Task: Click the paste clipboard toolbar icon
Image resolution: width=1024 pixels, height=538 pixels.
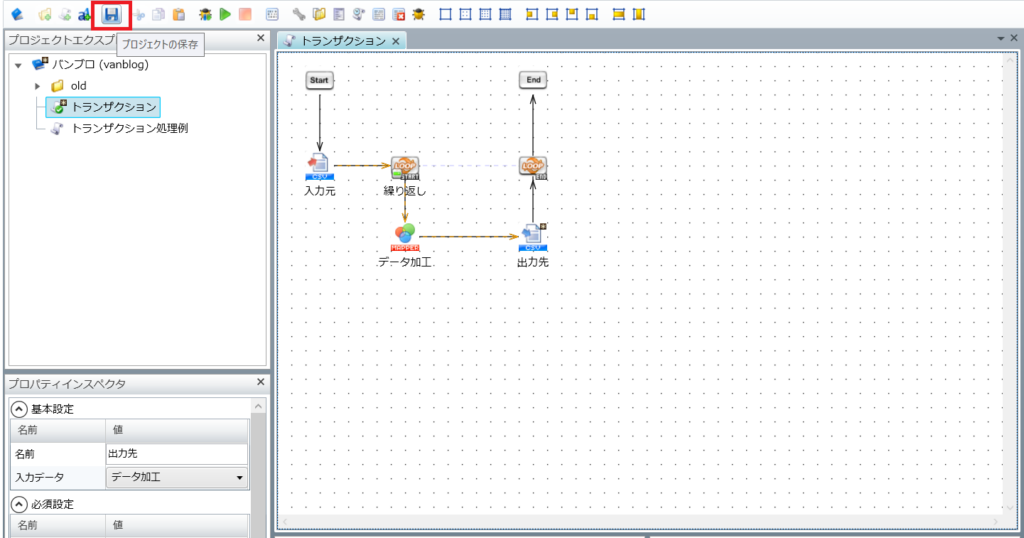Action: pos(178,15)
